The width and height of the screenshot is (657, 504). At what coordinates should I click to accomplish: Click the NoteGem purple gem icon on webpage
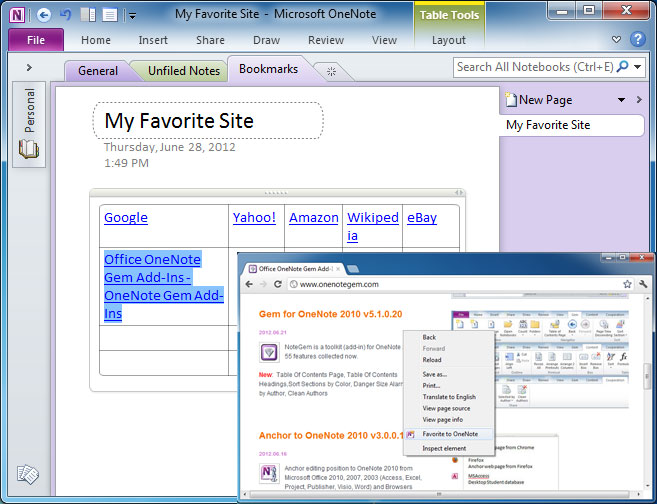point(269,352)
